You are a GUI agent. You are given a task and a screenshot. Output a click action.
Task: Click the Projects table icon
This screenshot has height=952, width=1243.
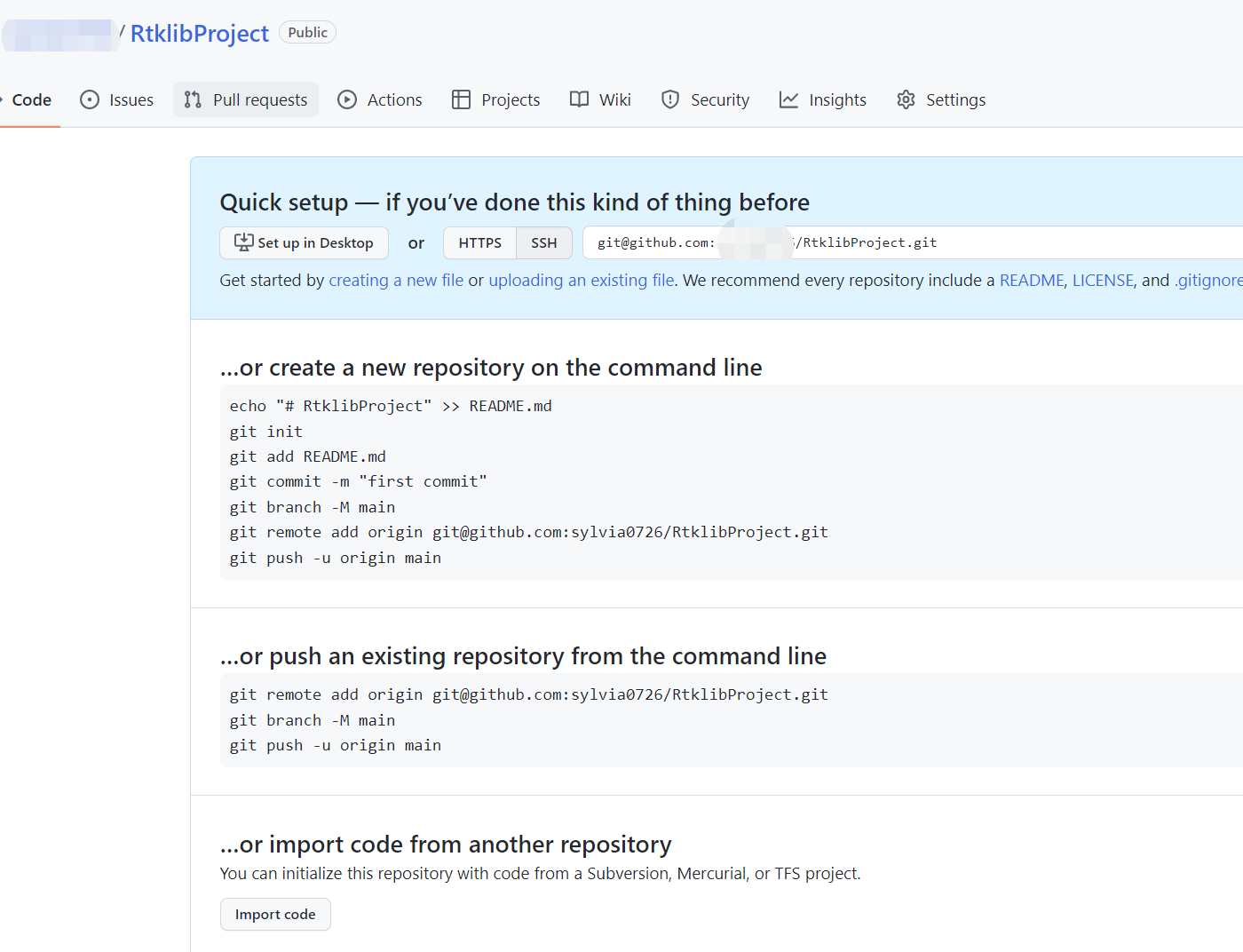click(x=461, y=99)
